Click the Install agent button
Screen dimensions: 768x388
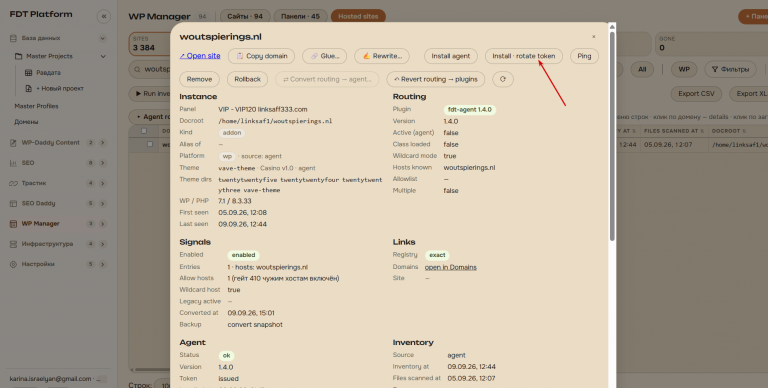coord(451,56)
